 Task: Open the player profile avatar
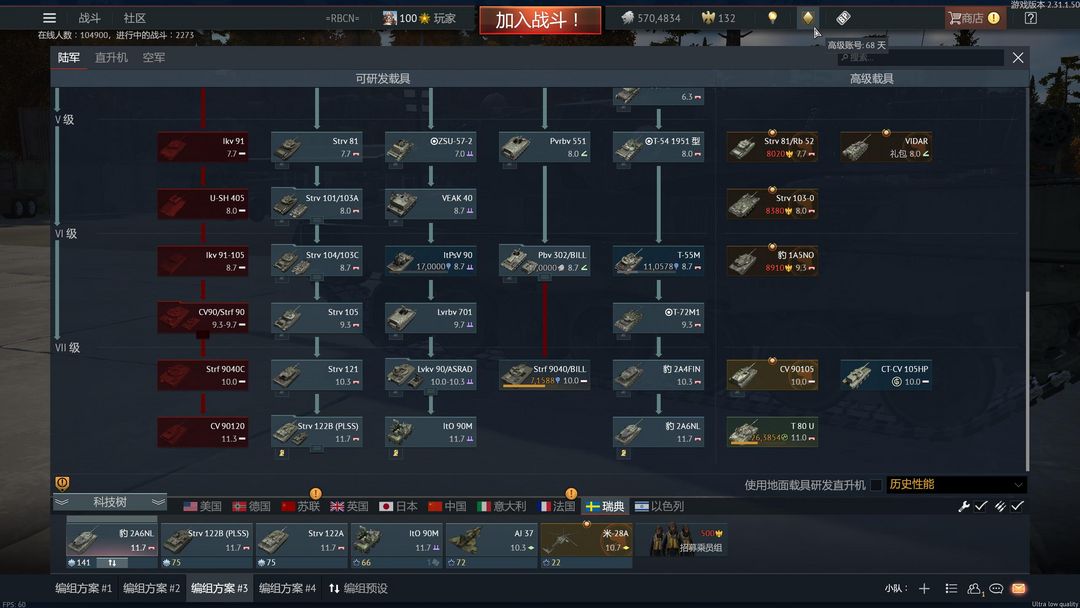click(x=389, y=18)
